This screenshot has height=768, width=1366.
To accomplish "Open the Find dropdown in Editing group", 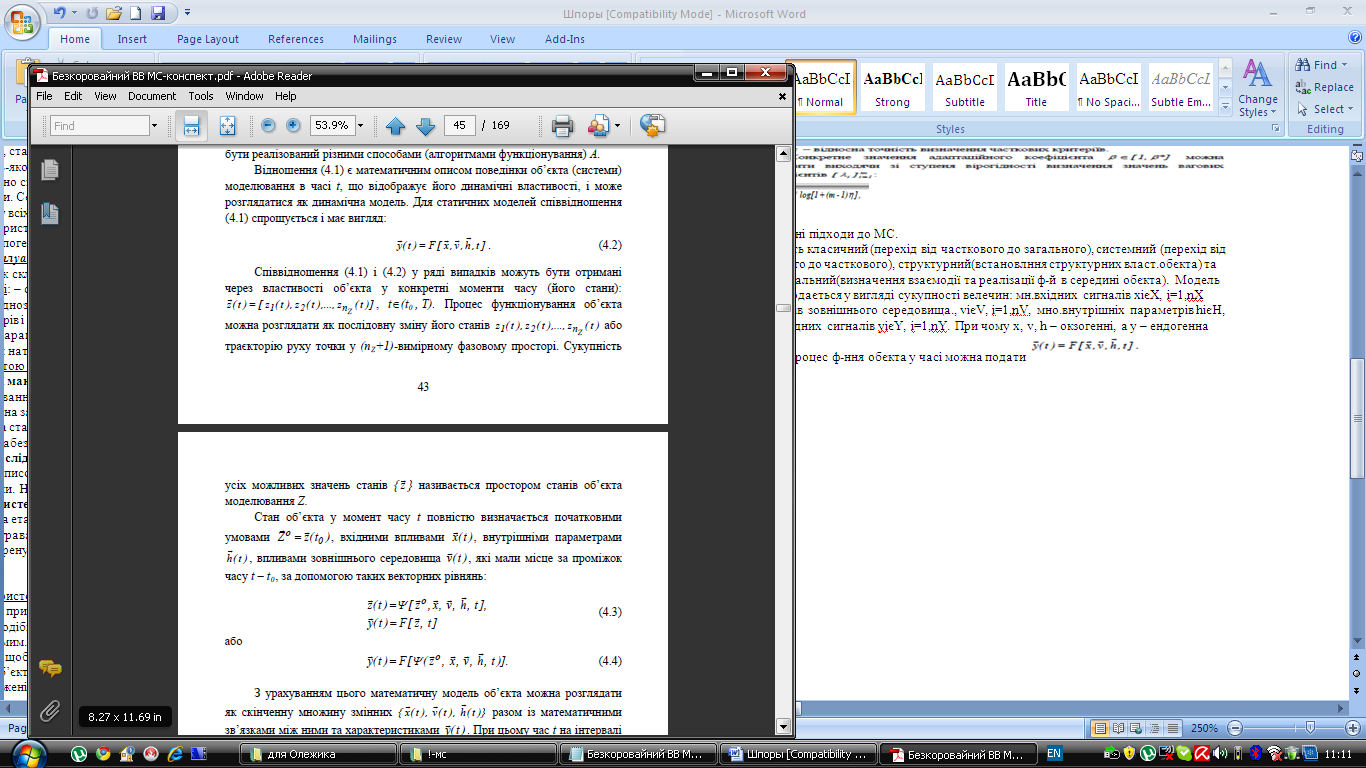I will click(x=1323, y=65).
